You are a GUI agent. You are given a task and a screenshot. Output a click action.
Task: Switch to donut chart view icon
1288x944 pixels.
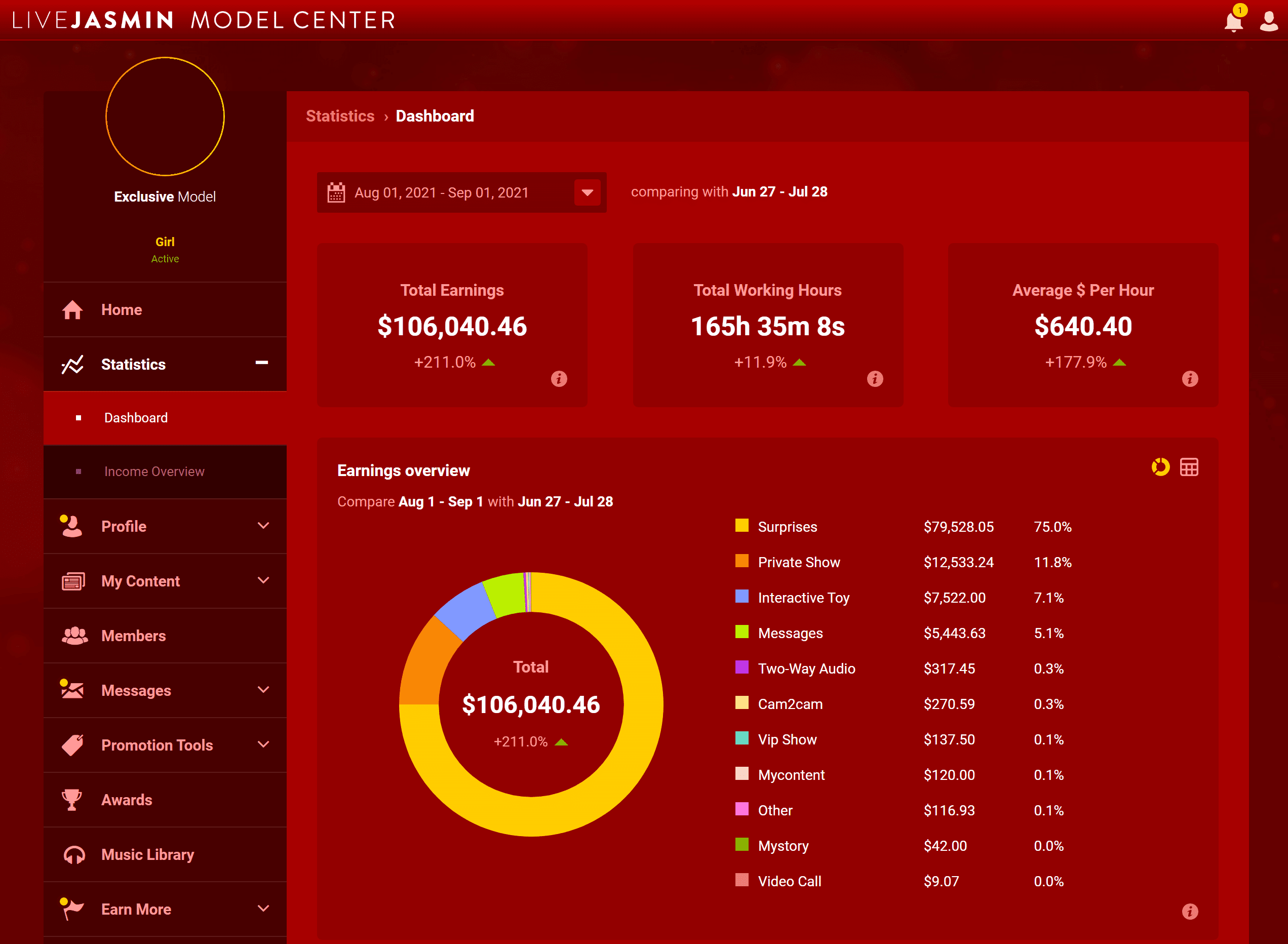pos(1160,467)
